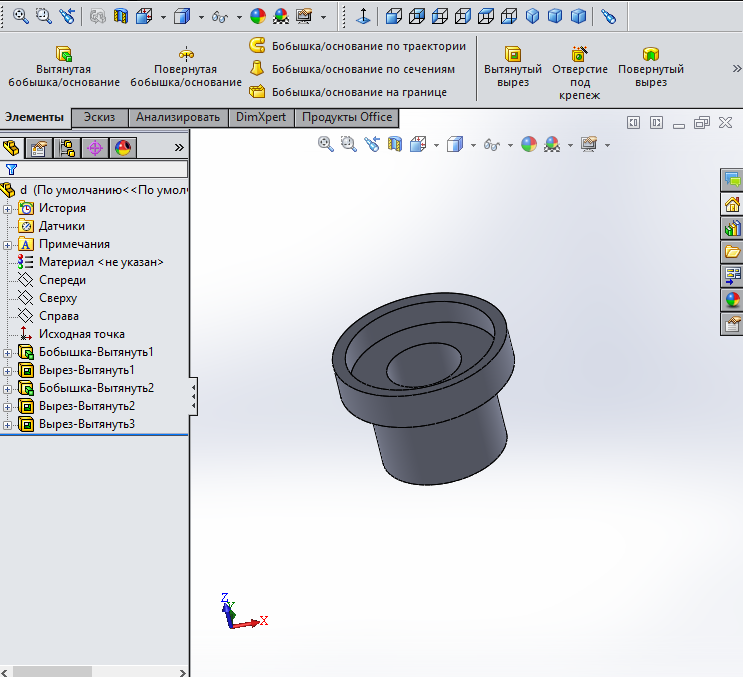
Task: Select the Спереди plane in tree
Action: point(62,280)
